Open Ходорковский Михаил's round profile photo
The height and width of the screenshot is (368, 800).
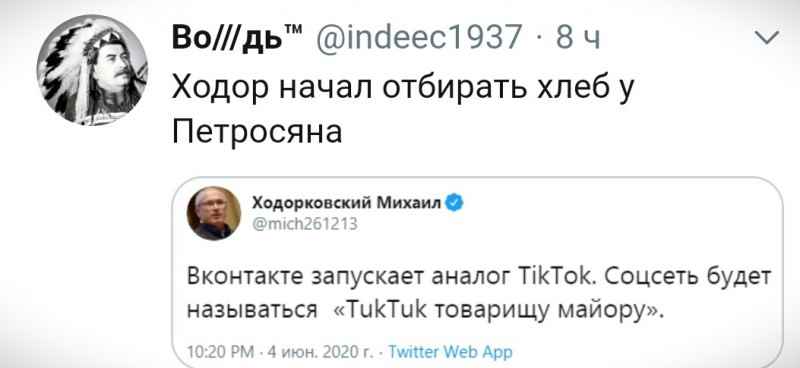pyautogui.click(x=214, y=213)
